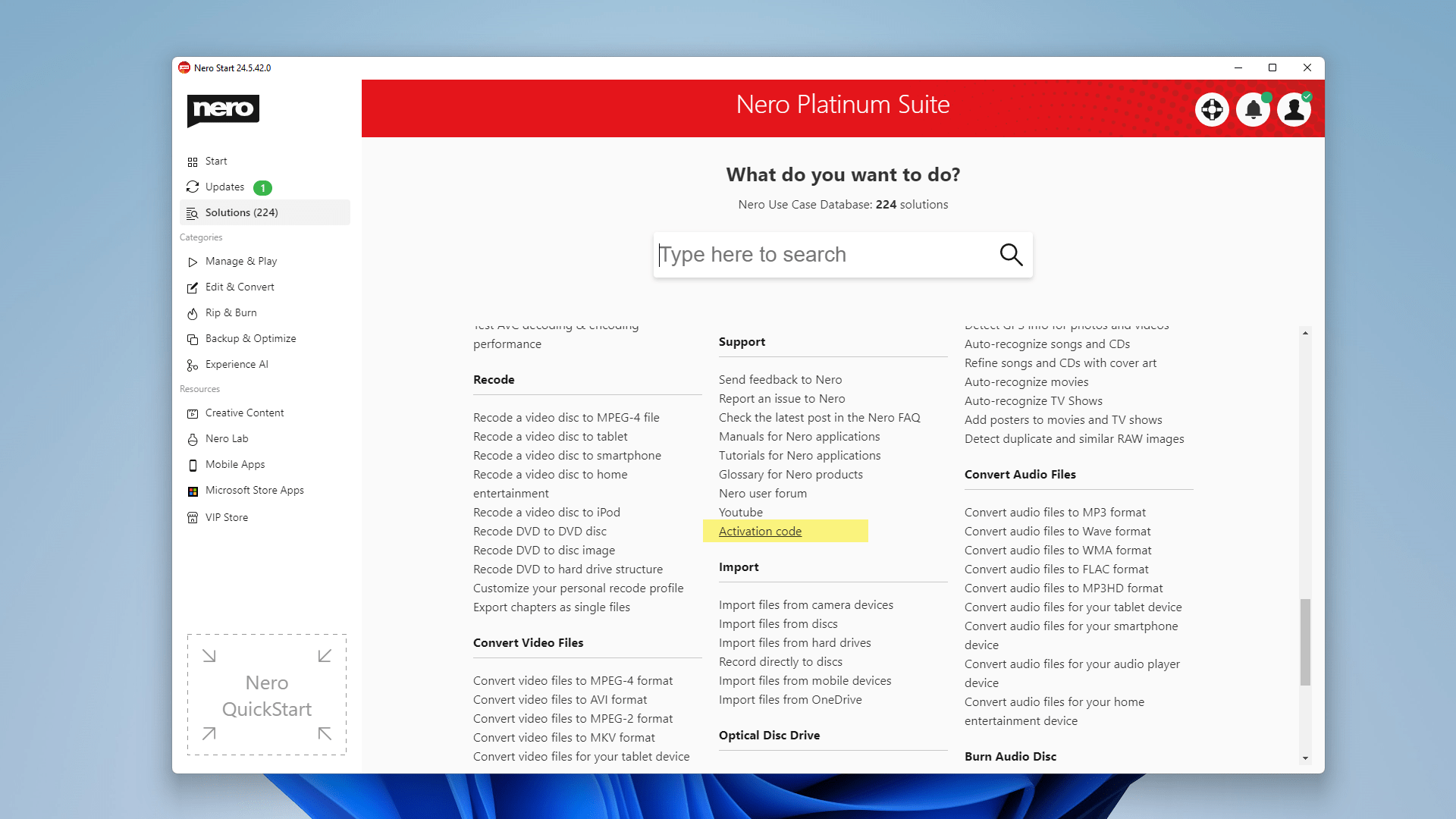Open Recode DVD to disc image

(x=544, y=550)
